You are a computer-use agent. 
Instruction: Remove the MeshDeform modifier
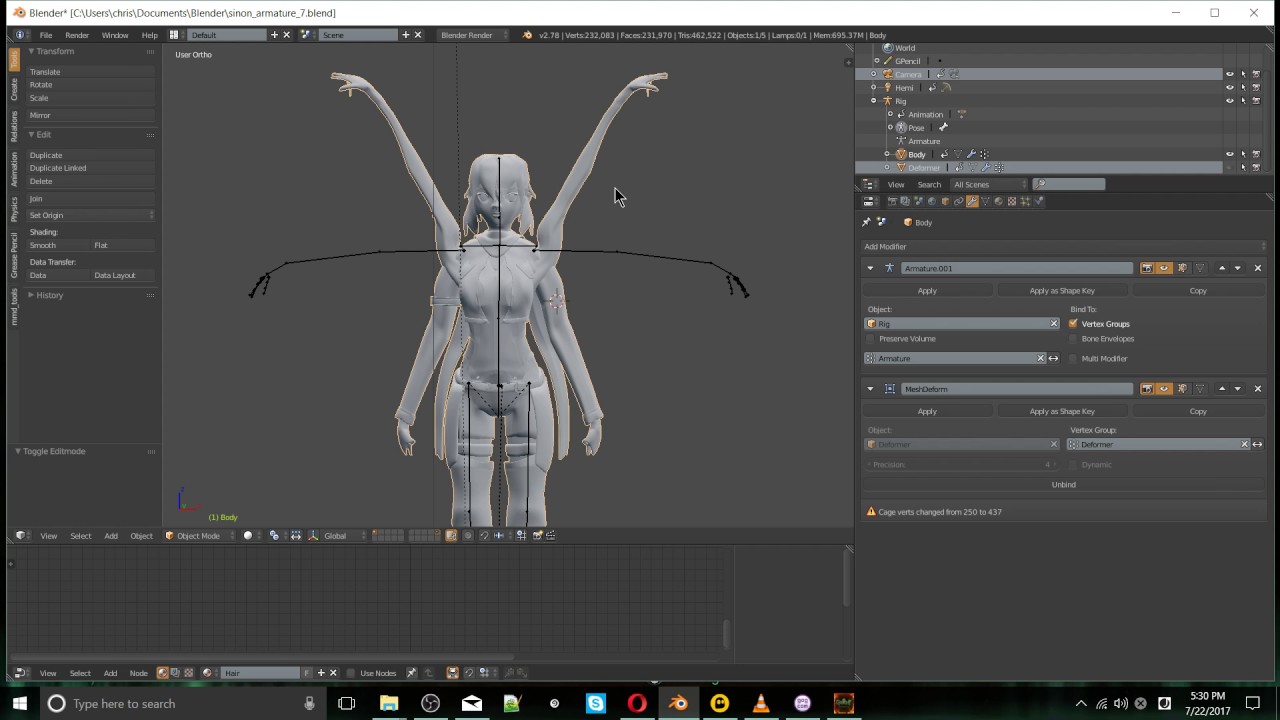[1258, 389]
